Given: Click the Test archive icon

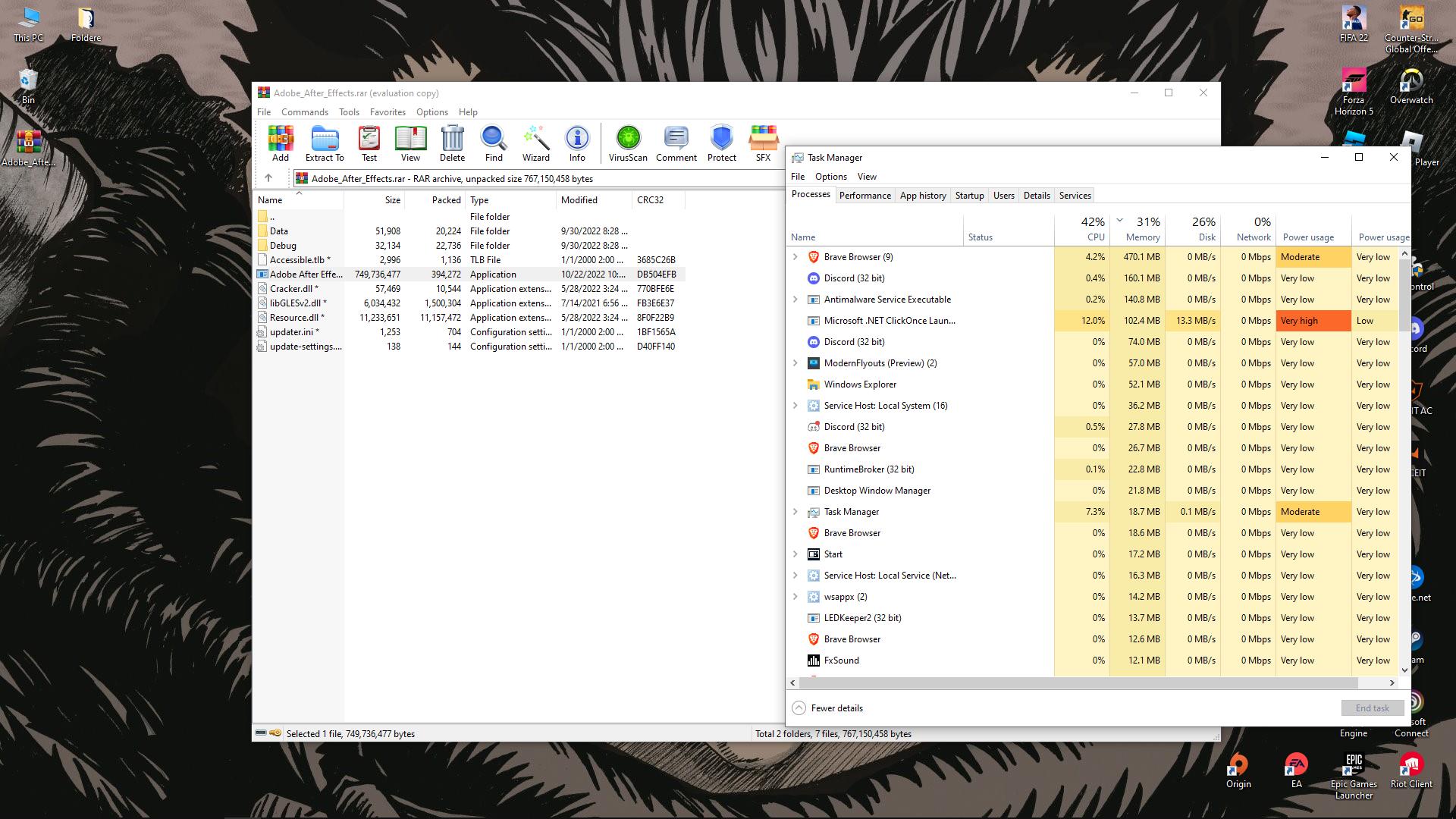Looking at the screenshot, I should (369, 143).
